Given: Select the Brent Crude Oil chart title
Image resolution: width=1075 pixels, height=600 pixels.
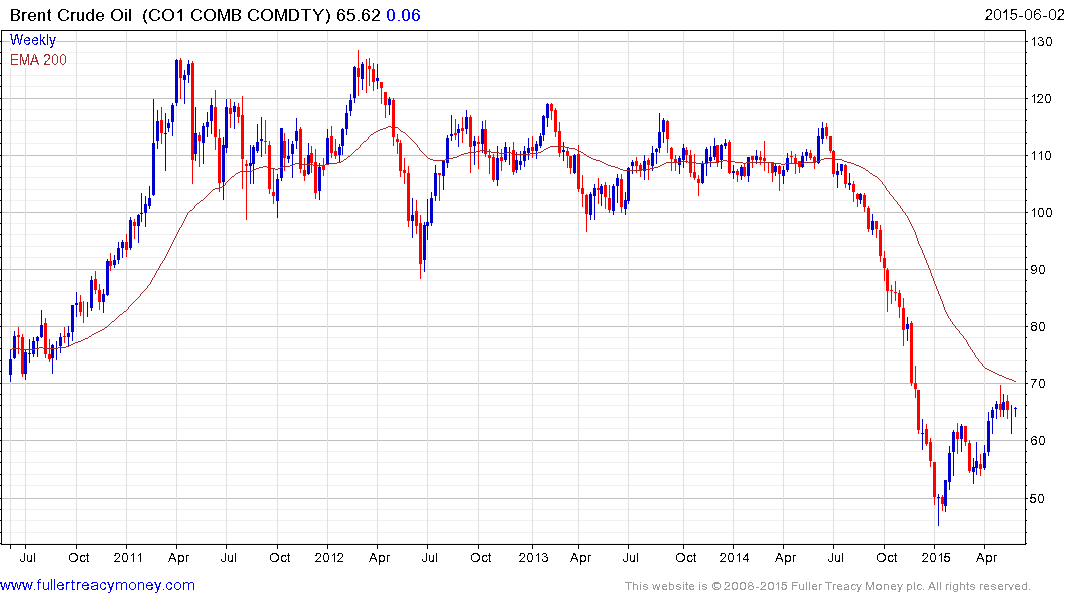Looking at the screenshot, I should pyautogui.click(x=71, y=15).
